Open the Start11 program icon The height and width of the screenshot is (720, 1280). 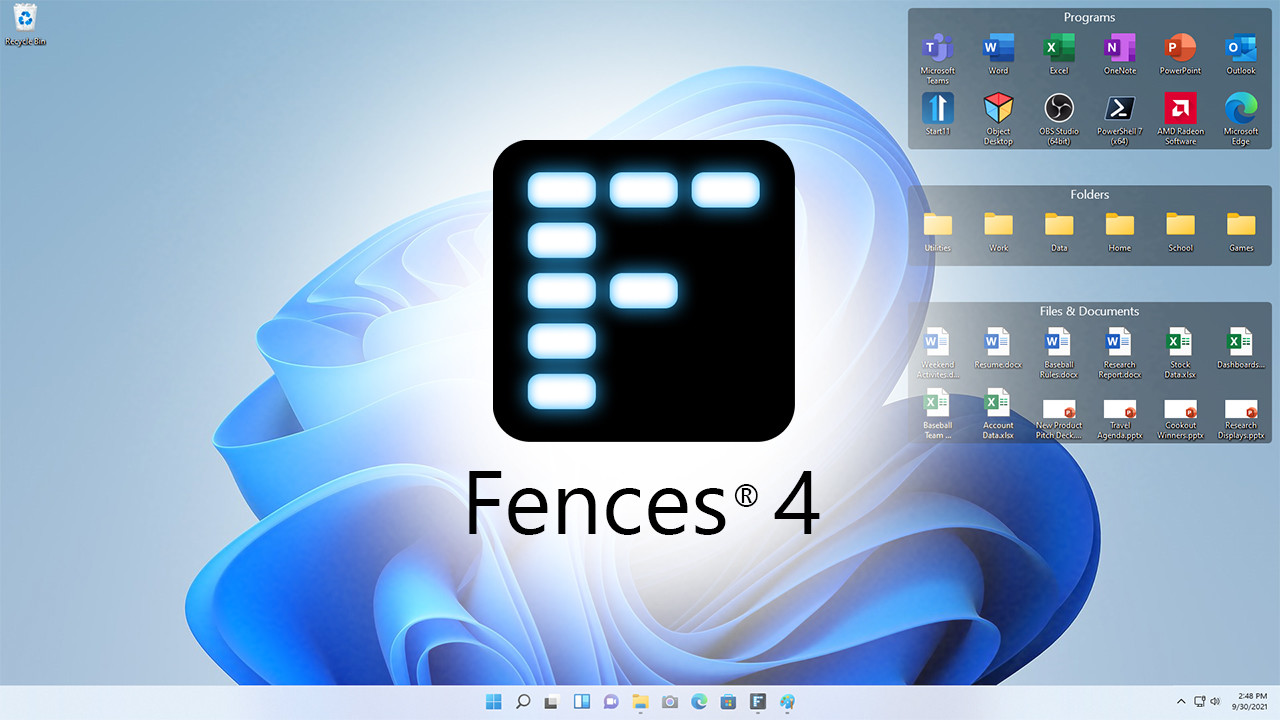coord(937,109)
